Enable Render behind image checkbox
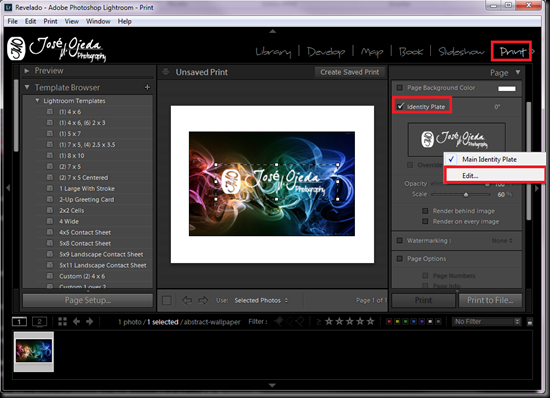 (425, 211)
